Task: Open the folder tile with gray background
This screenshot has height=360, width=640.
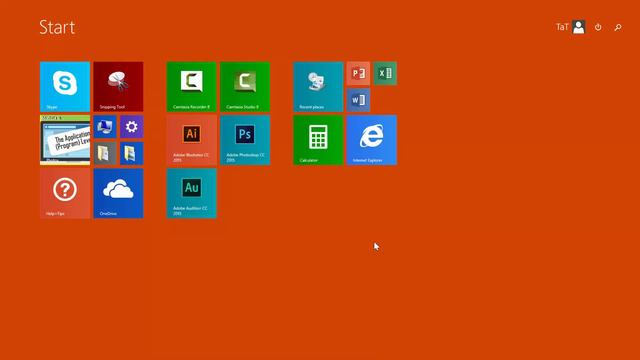Action: pyautogui.click(x=105, y=153)
